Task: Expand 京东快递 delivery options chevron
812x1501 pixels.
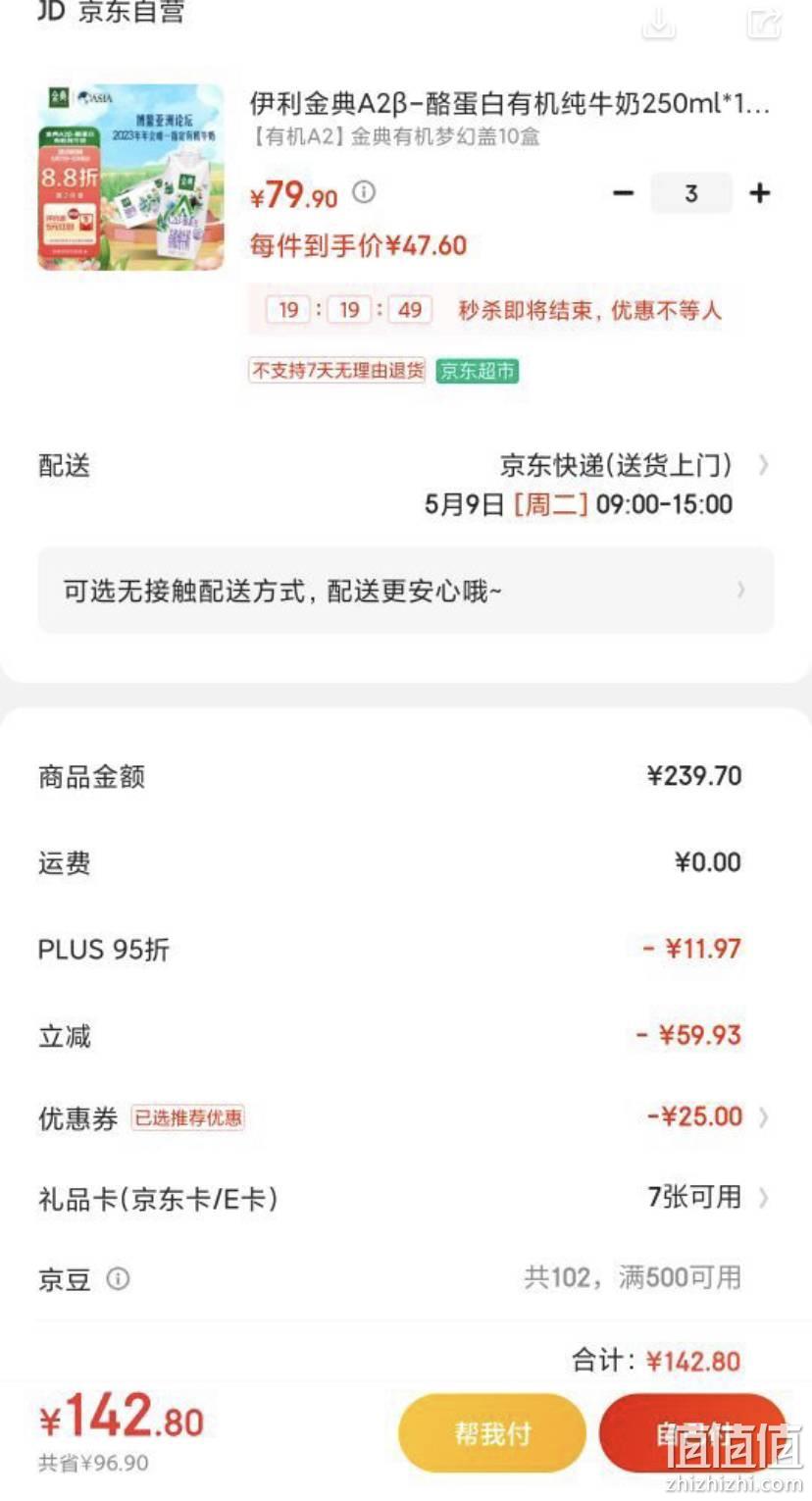Action: coord(763,465)
